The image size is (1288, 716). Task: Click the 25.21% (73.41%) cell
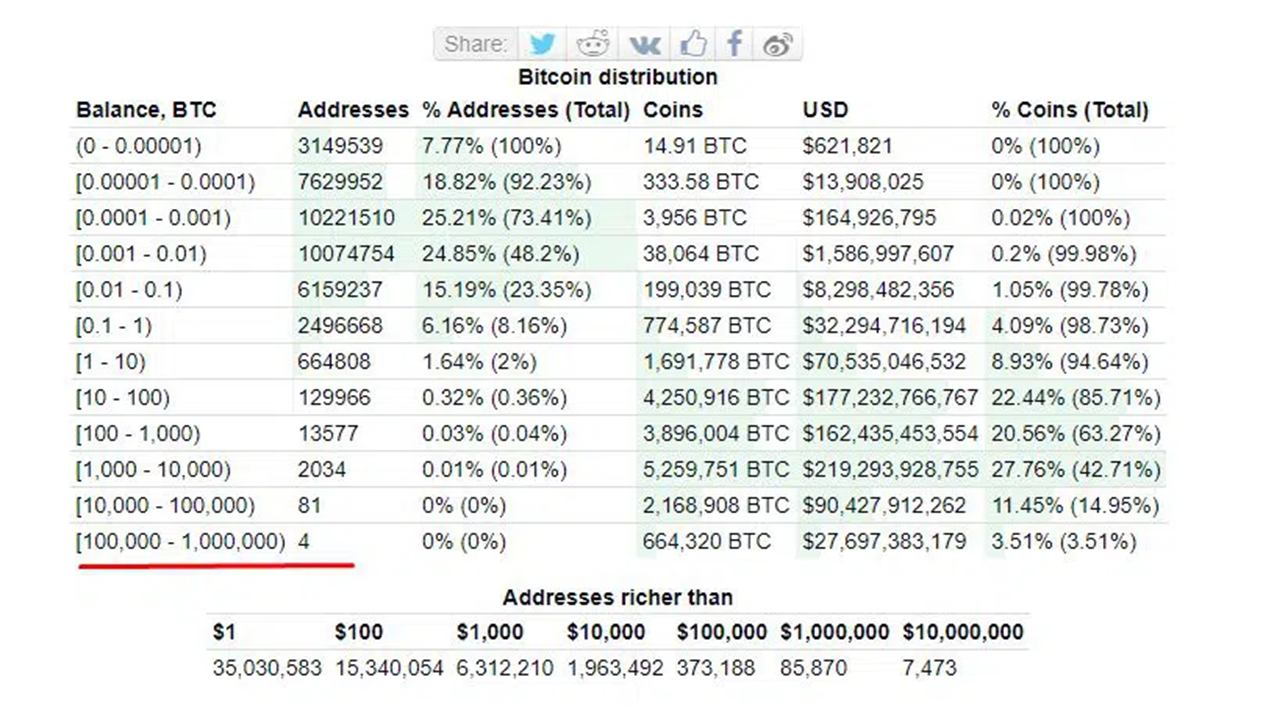click(507, 218)
